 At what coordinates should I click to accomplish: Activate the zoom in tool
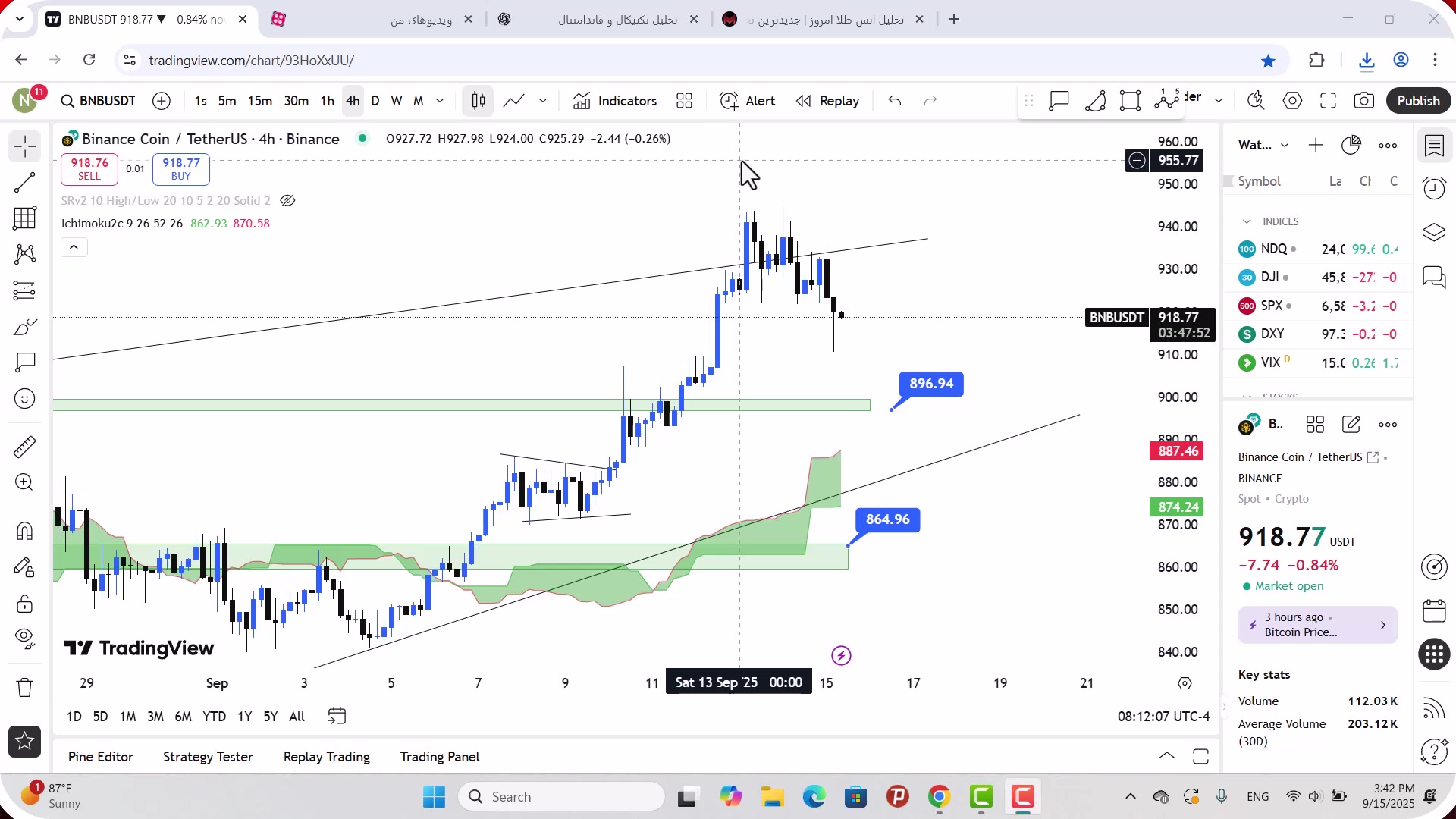tap(25, 482)
